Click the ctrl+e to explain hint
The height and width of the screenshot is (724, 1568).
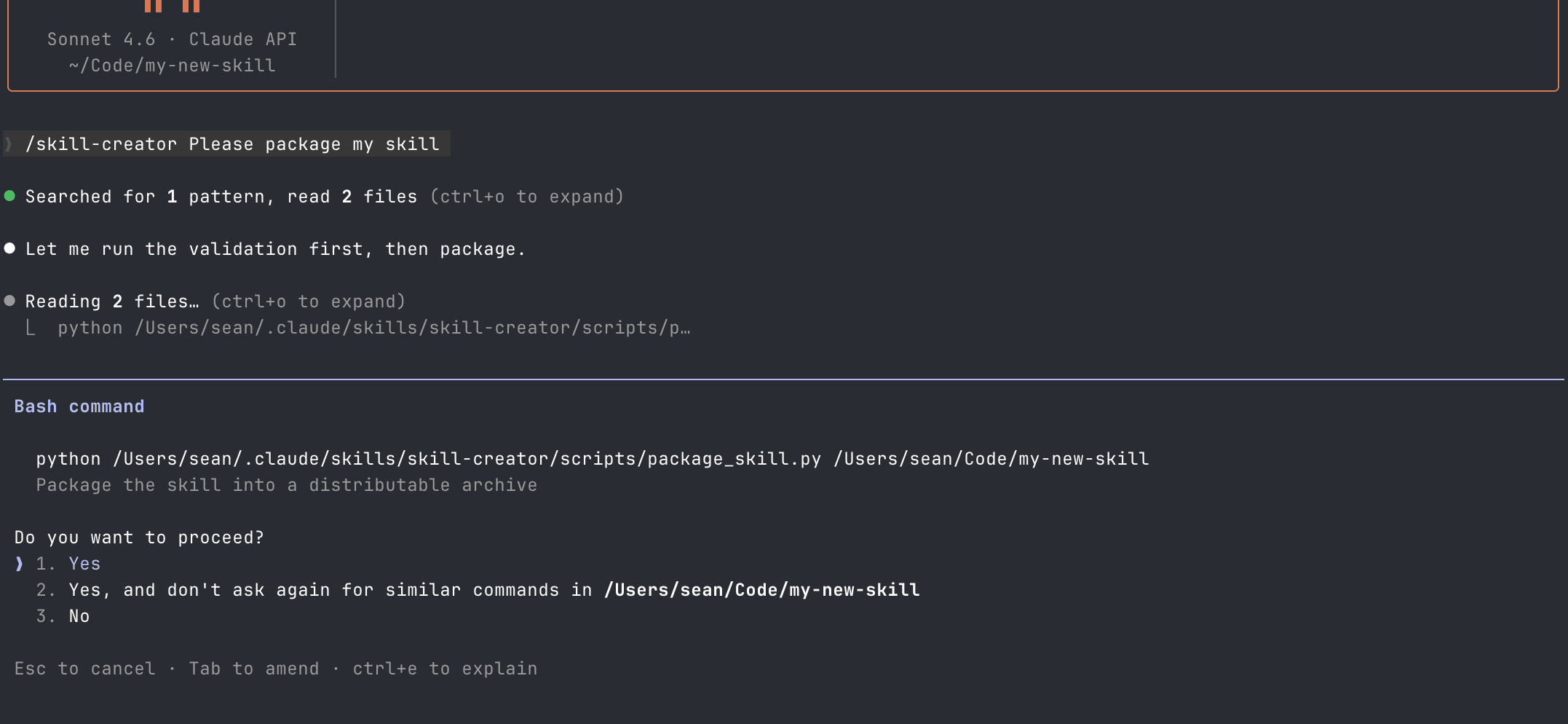point(445,668)
